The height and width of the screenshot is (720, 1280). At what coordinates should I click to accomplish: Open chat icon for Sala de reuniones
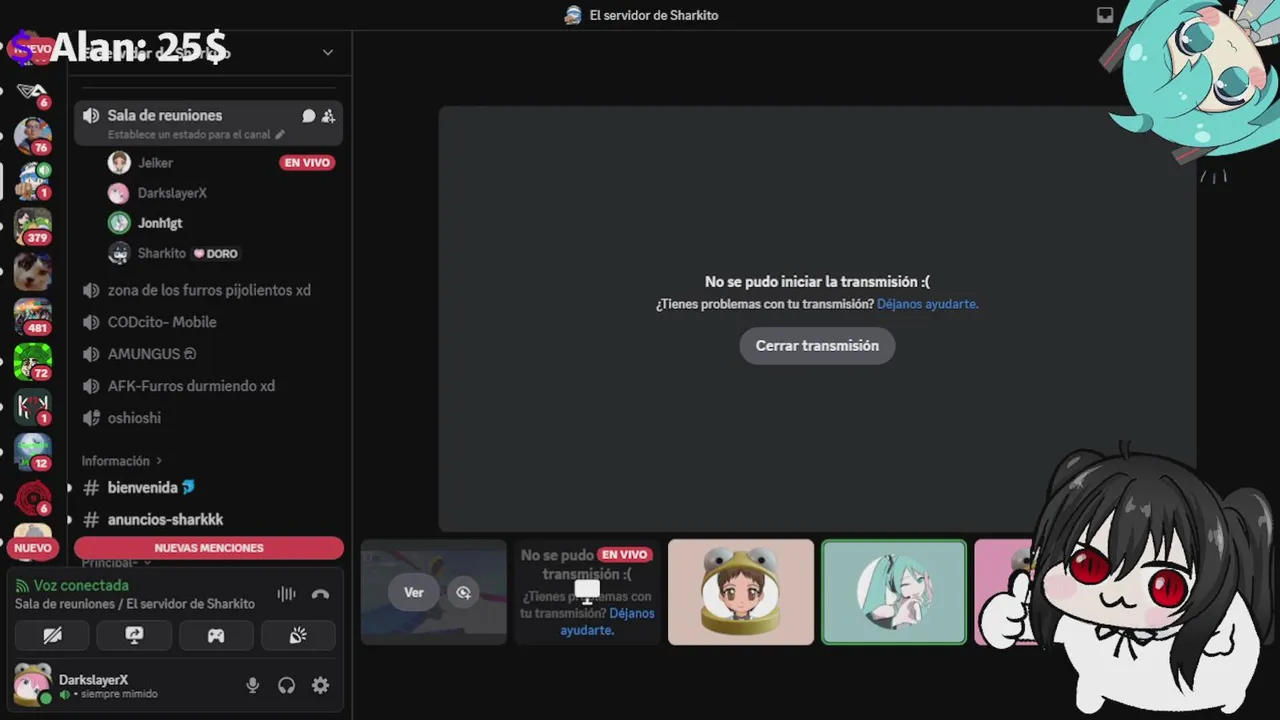(309, 116)
